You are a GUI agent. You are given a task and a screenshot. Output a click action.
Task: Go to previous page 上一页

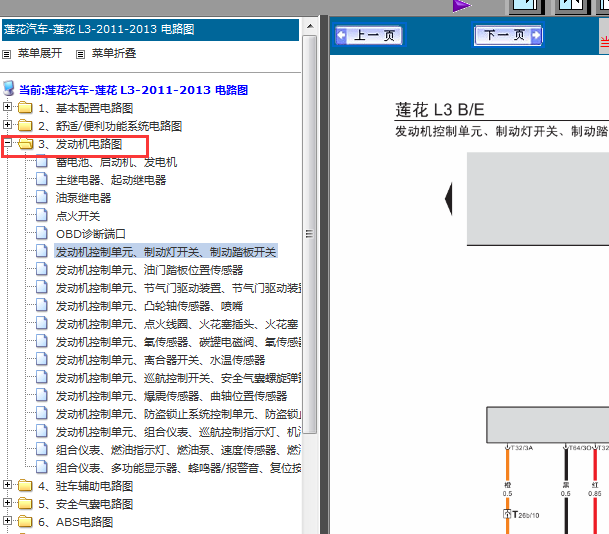click(369, 35)
